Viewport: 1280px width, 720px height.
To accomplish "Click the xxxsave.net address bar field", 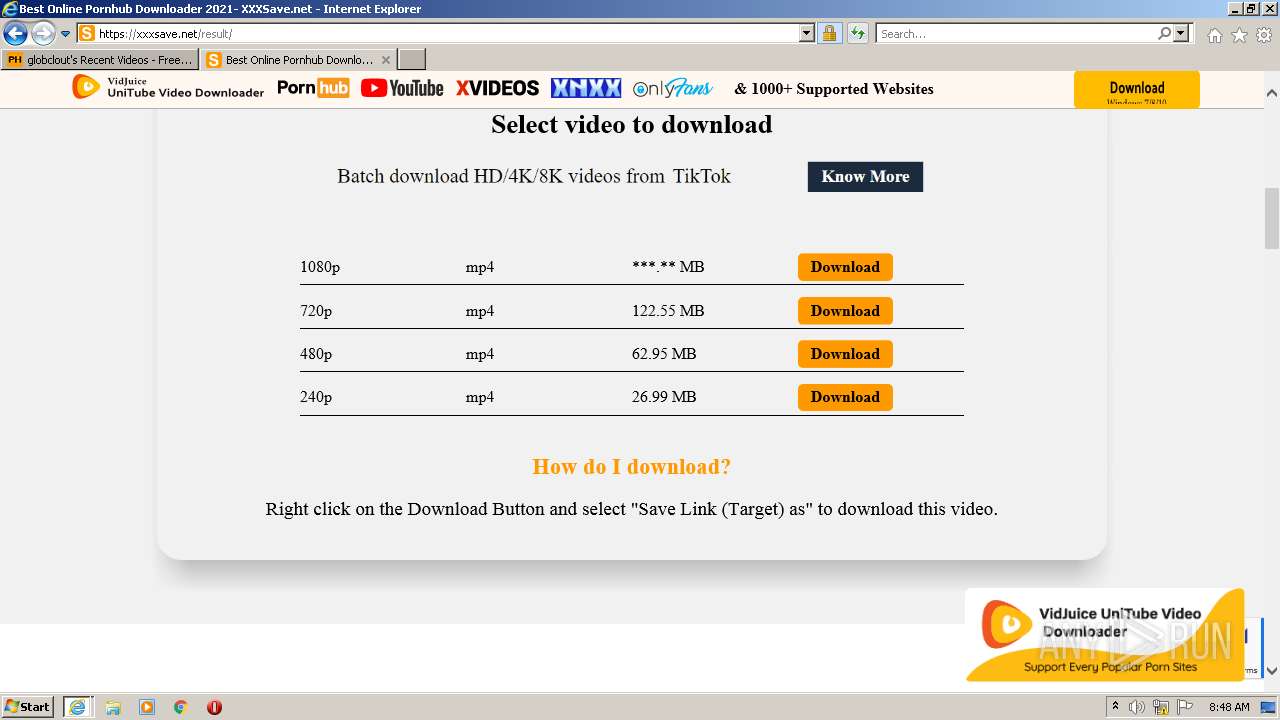I will 437,33.
